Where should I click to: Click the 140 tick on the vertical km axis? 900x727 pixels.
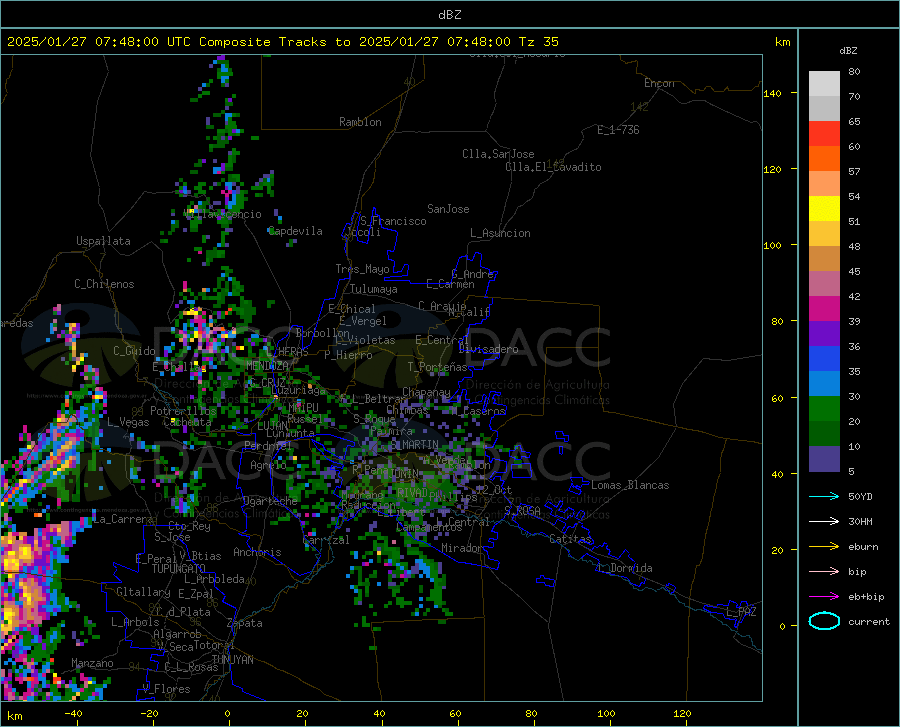(x=772, y=93)
